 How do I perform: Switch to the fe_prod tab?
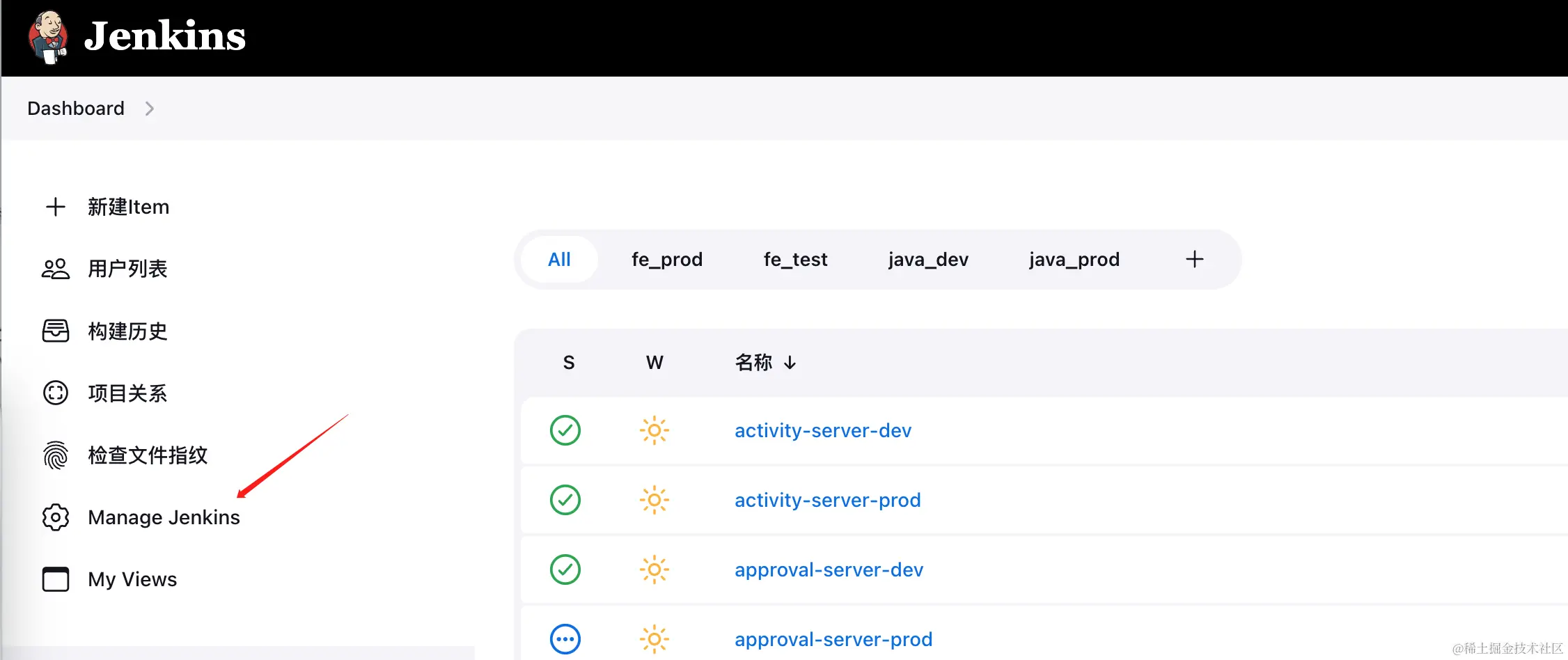667,260
